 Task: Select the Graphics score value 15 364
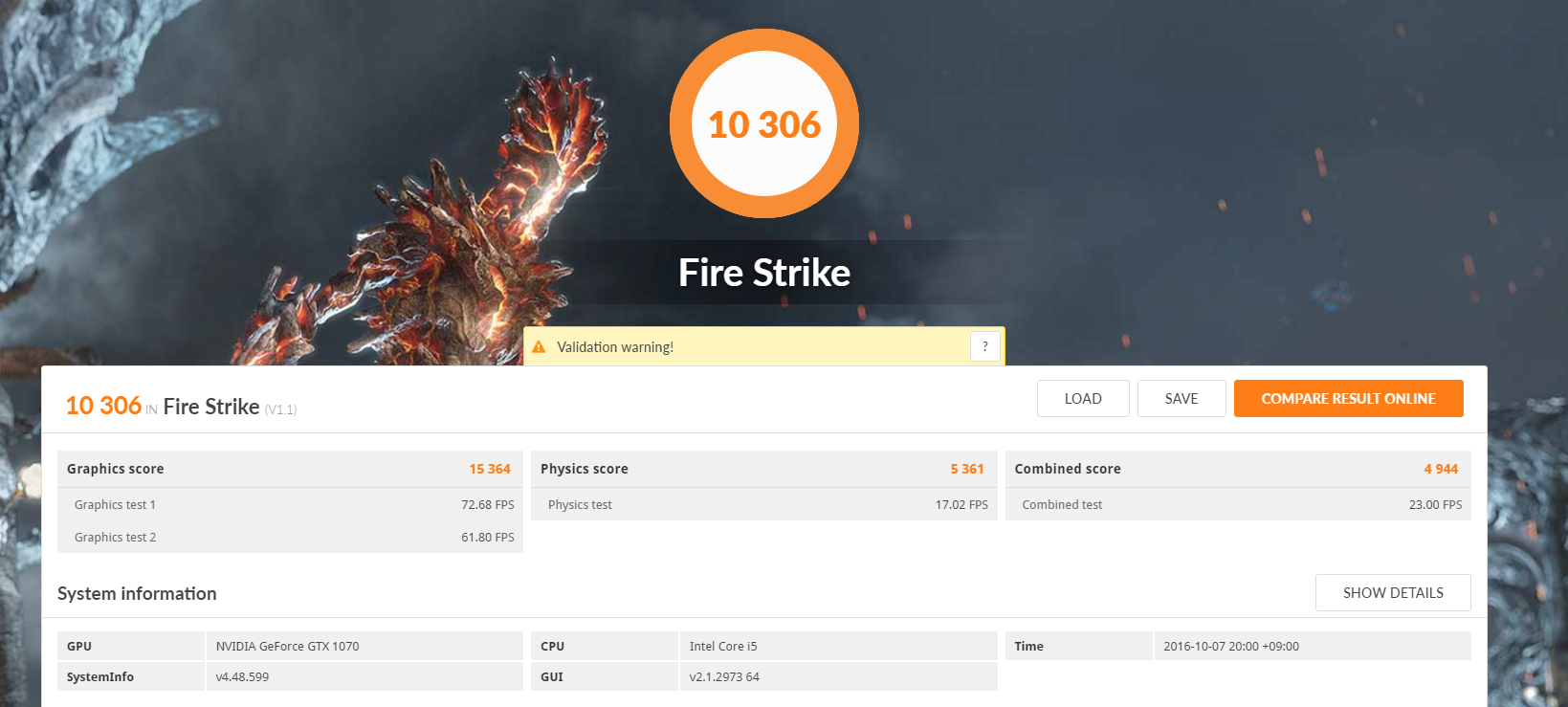click(x=490, y=469)
